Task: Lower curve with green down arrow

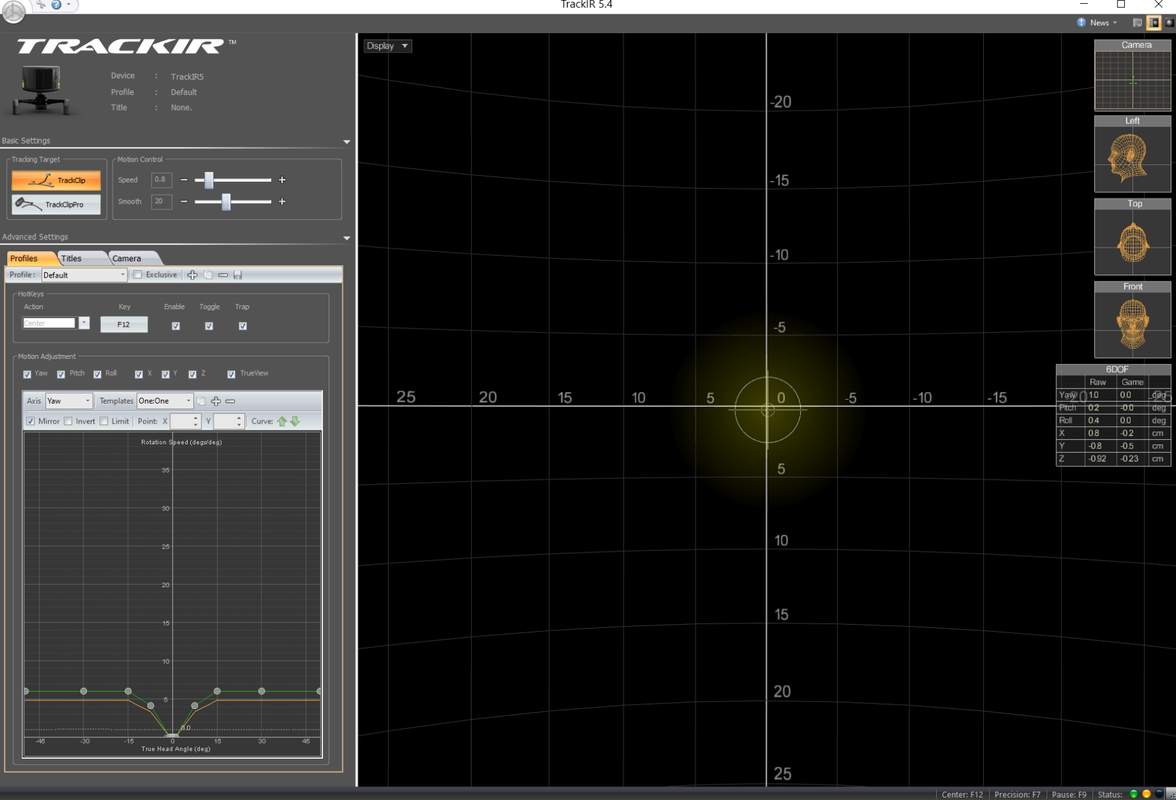Action: point(295,421)
